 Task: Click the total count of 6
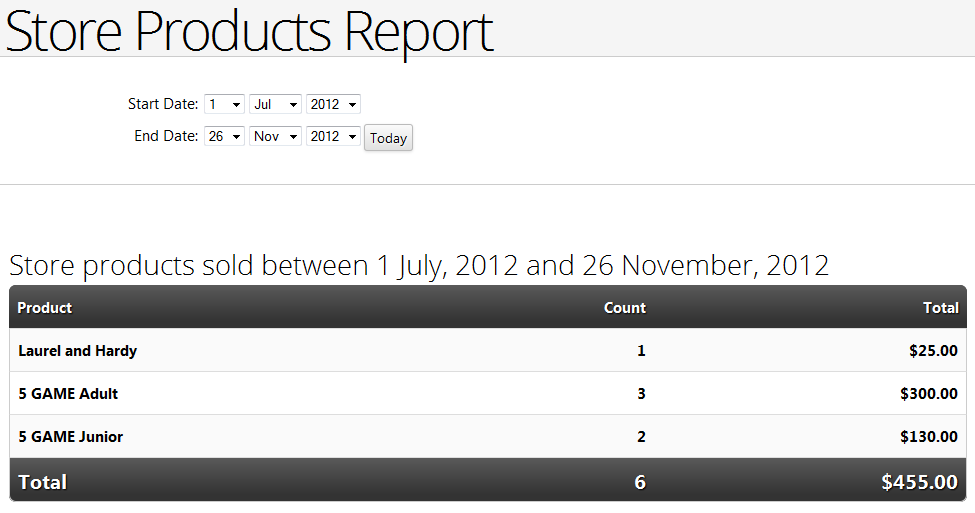coord(640,482)
